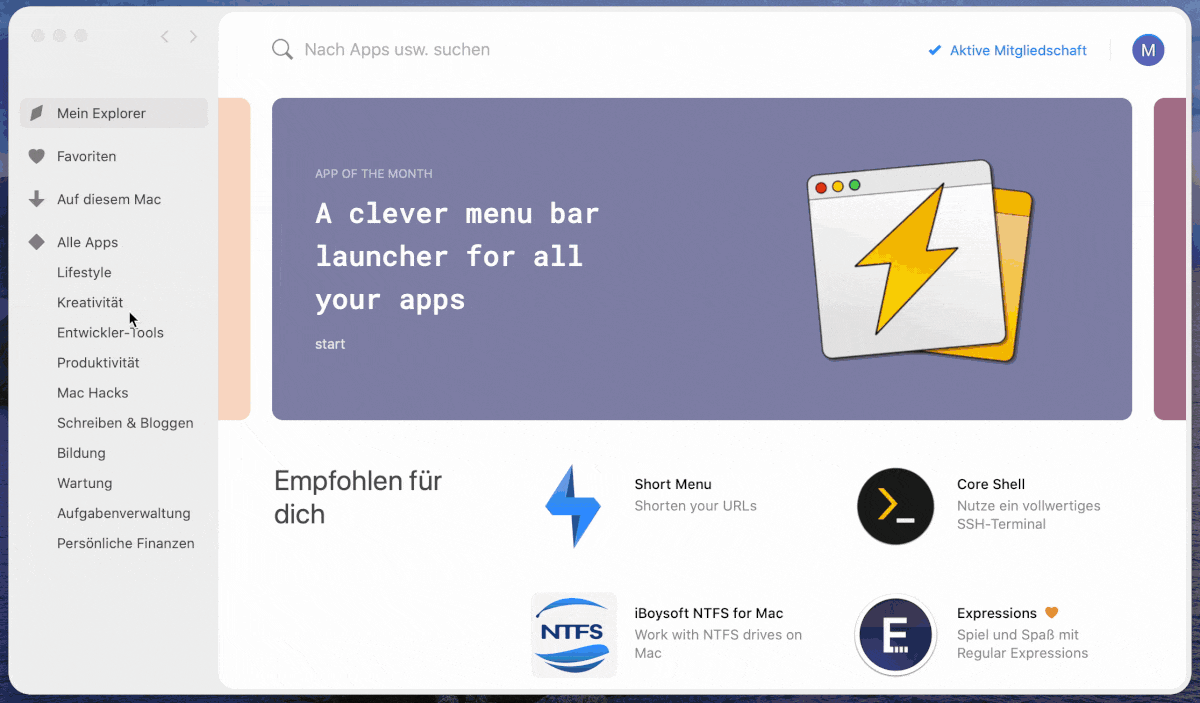Click the search magnifier icon
The width and height of the screenshot is (1200, 703).
point(281,48)
